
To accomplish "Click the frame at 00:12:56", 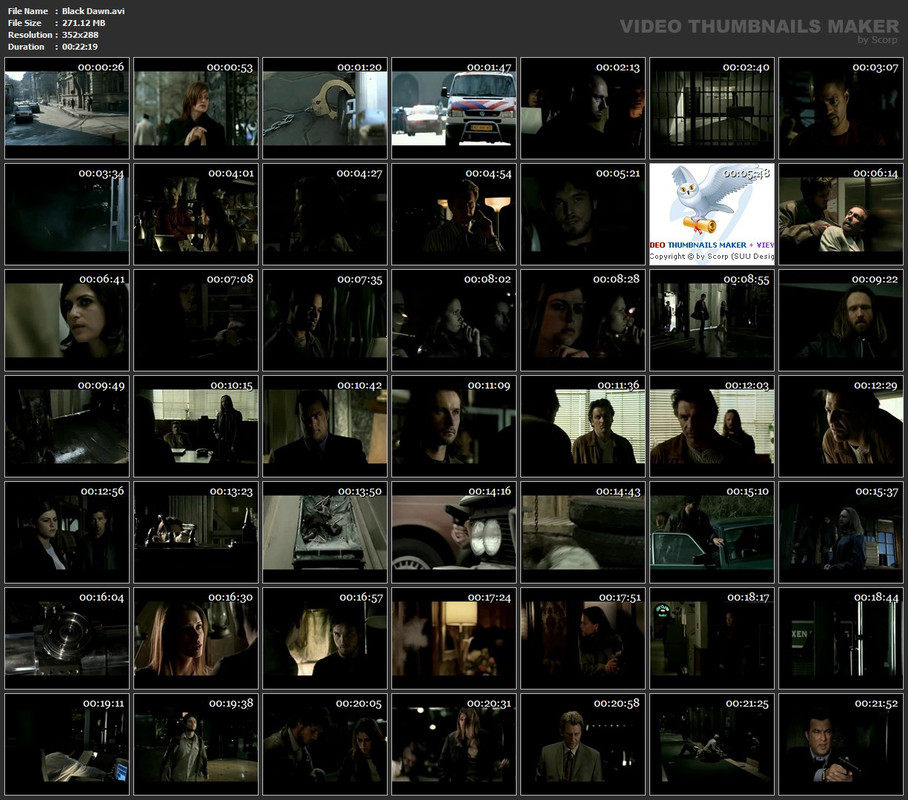I will 67,532.
